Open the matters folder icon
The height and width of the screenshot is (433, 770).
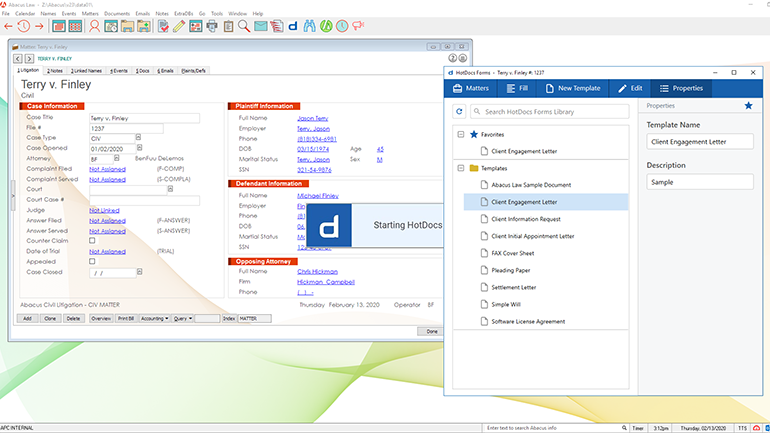[127, 27]
